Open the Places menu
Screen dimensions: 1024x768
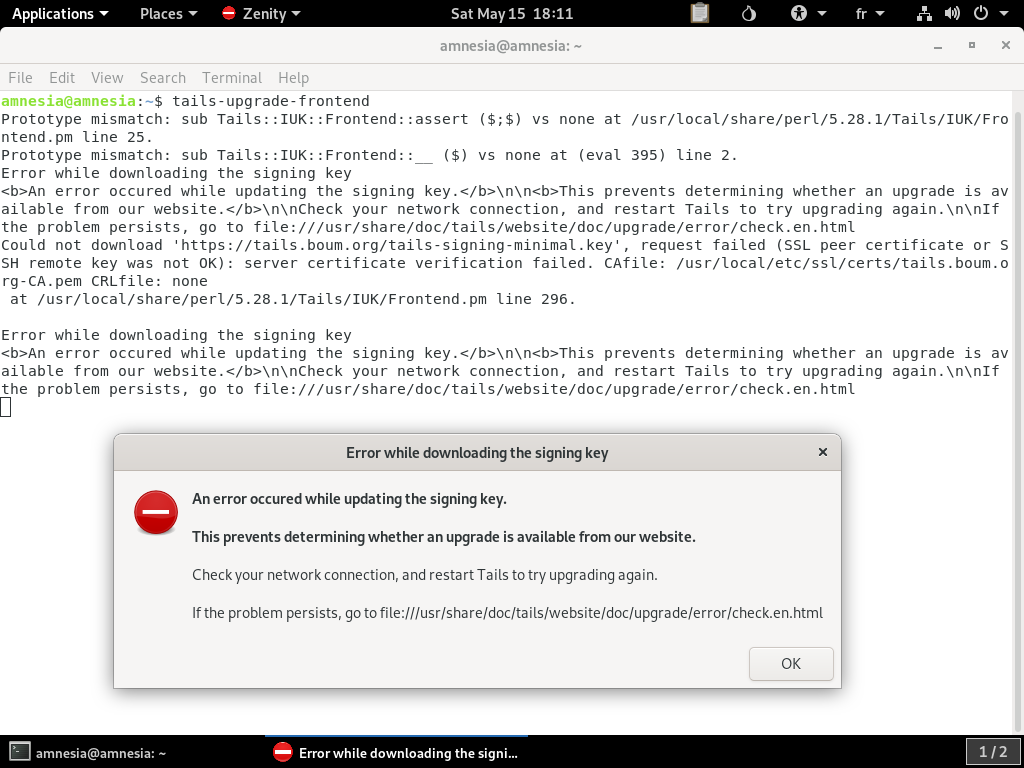[168, 14]
